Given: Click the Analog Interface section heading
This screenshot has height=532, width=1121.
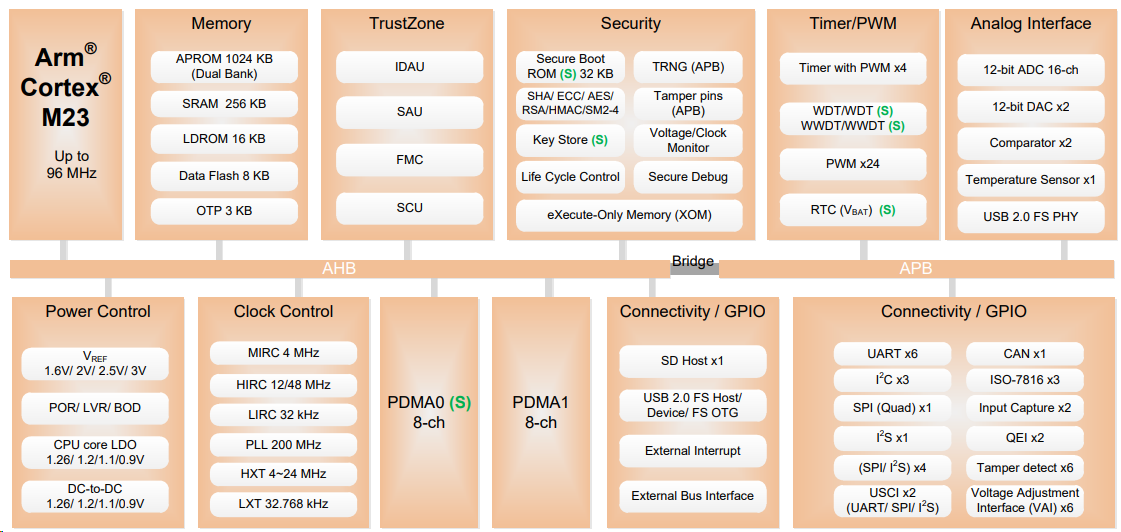Looking at the screenshot, I should pos(1030,24).
